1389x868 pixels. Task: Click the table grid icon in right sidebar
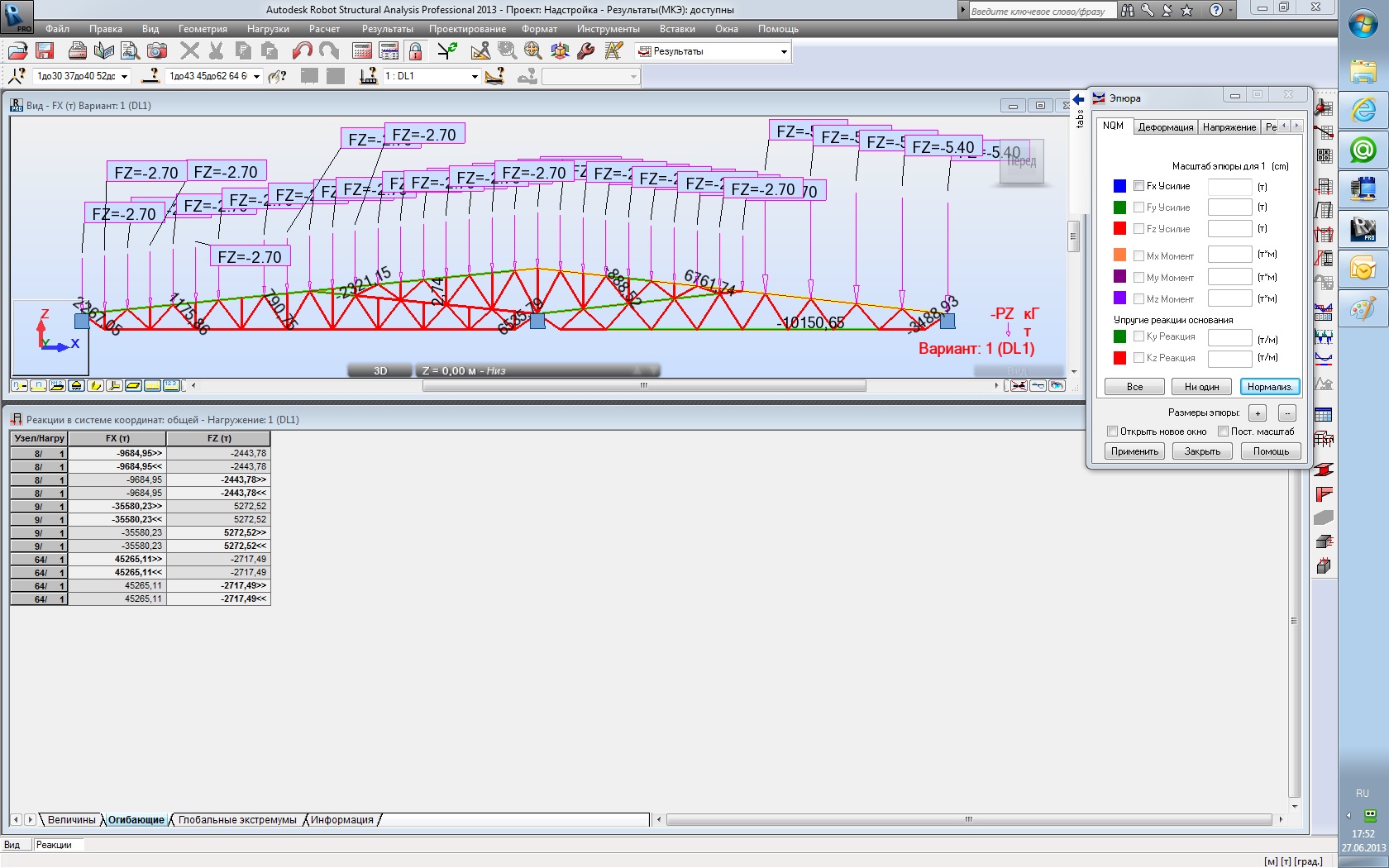point(1324,415)
